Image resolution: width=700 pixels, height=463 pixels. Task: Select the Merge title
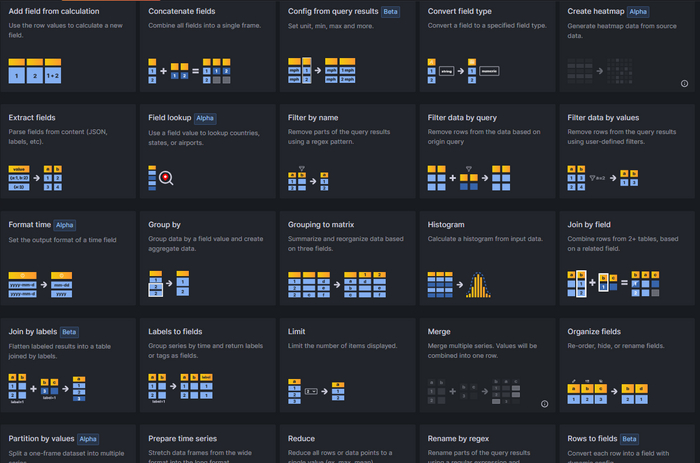[439, 331]
